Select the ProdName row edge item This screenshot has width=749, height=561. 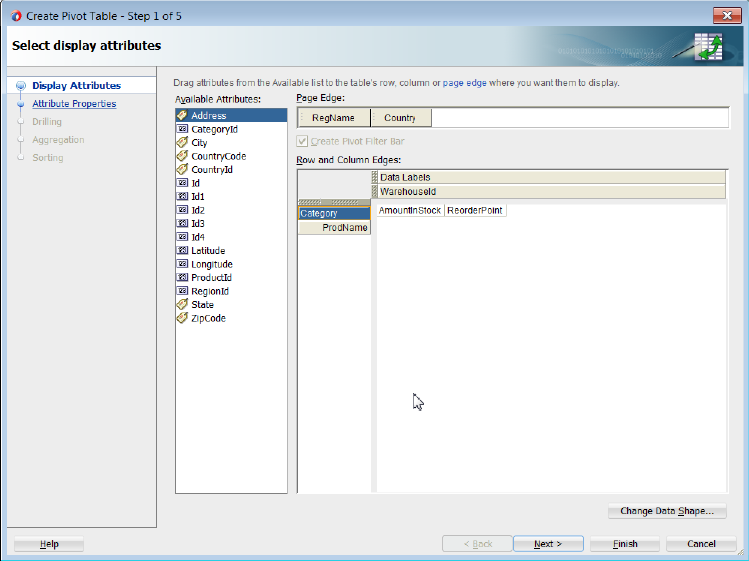coord(334,227)
